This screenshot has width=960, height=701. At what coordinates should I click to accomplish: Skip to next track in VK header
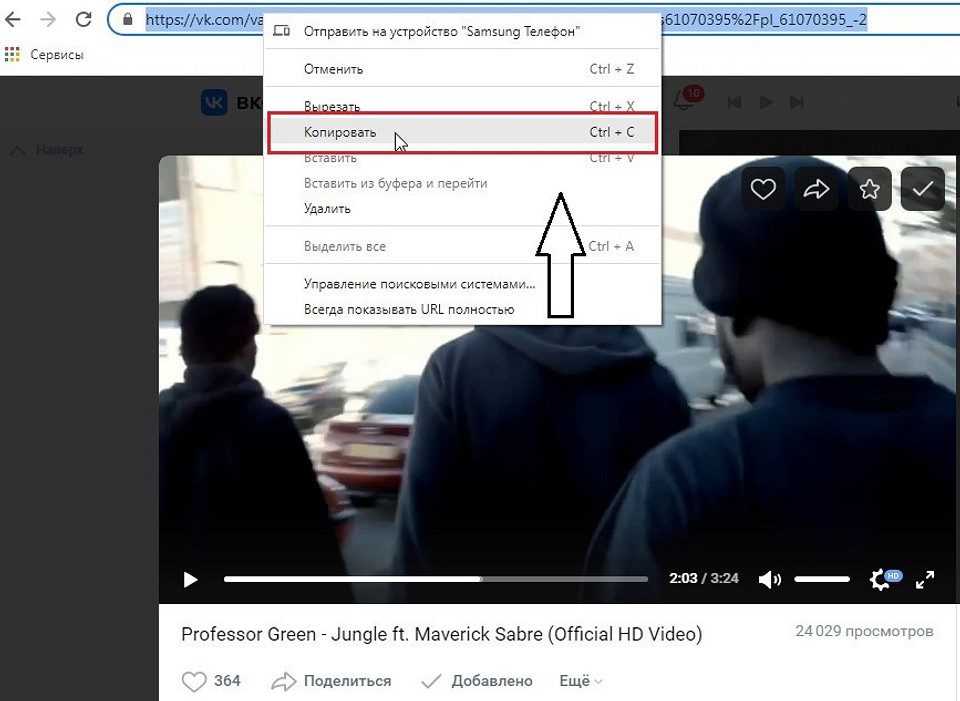pos(797,102)
